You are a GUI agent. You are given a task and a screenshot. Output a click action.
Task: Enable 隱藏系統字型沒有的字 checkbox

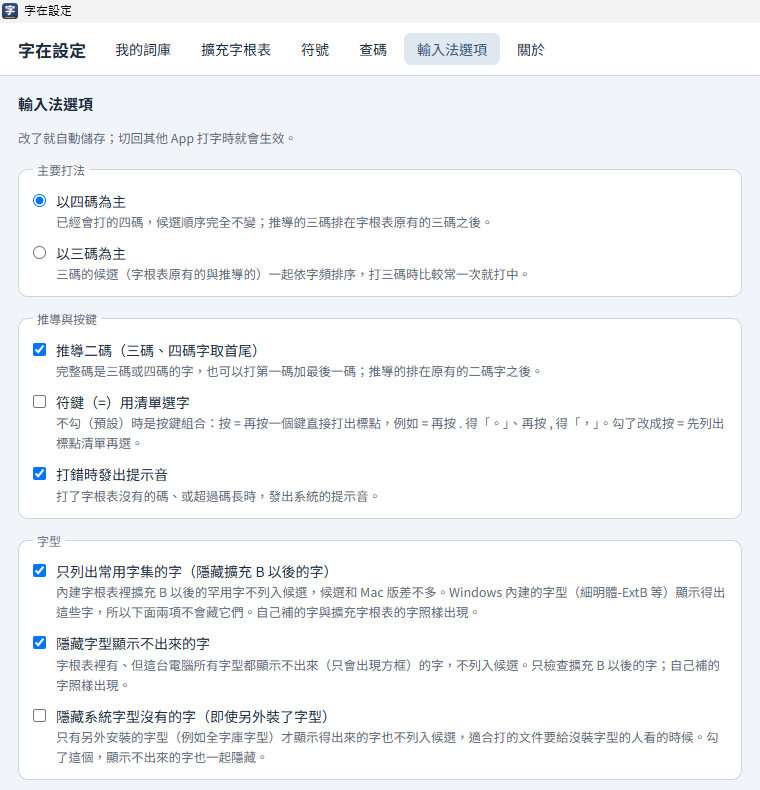(39, 715)
